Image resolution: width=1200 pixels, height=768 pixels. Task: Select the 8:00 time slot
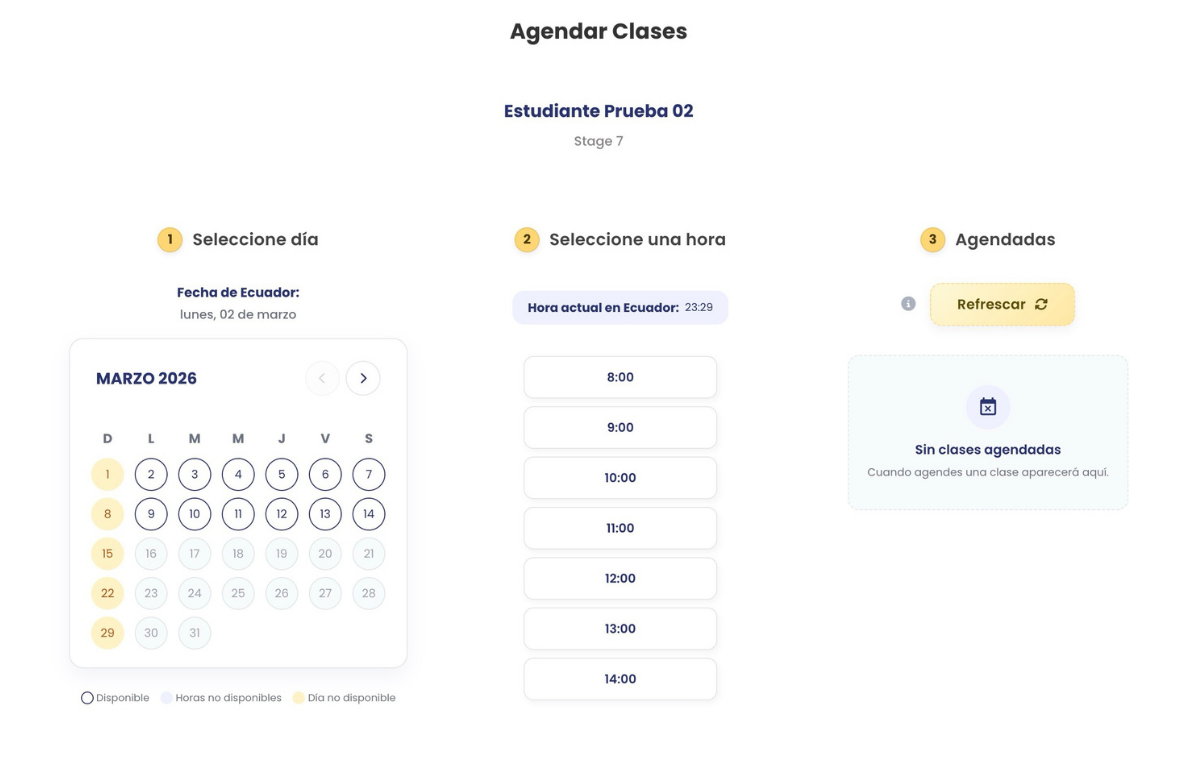click(620, 377)
